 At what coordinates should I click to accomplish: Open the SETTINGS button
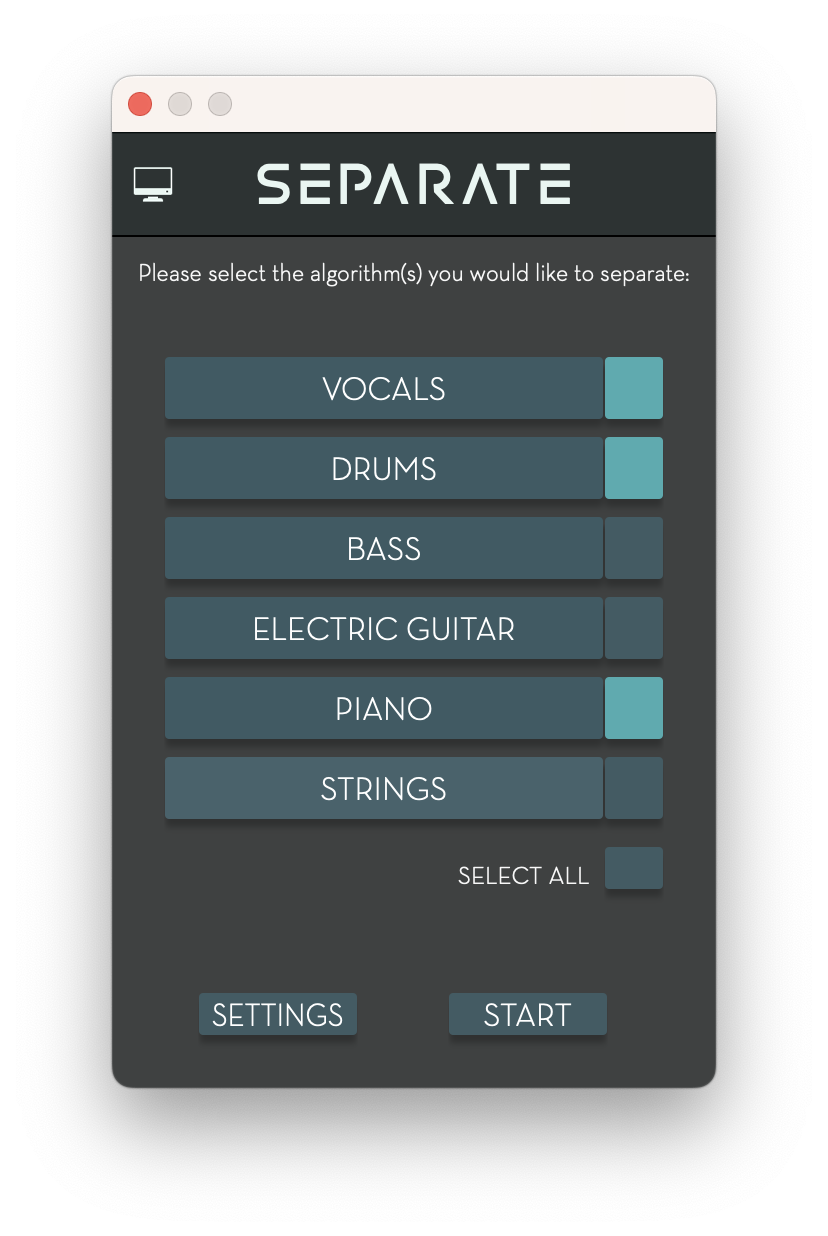pos(278,1014)
